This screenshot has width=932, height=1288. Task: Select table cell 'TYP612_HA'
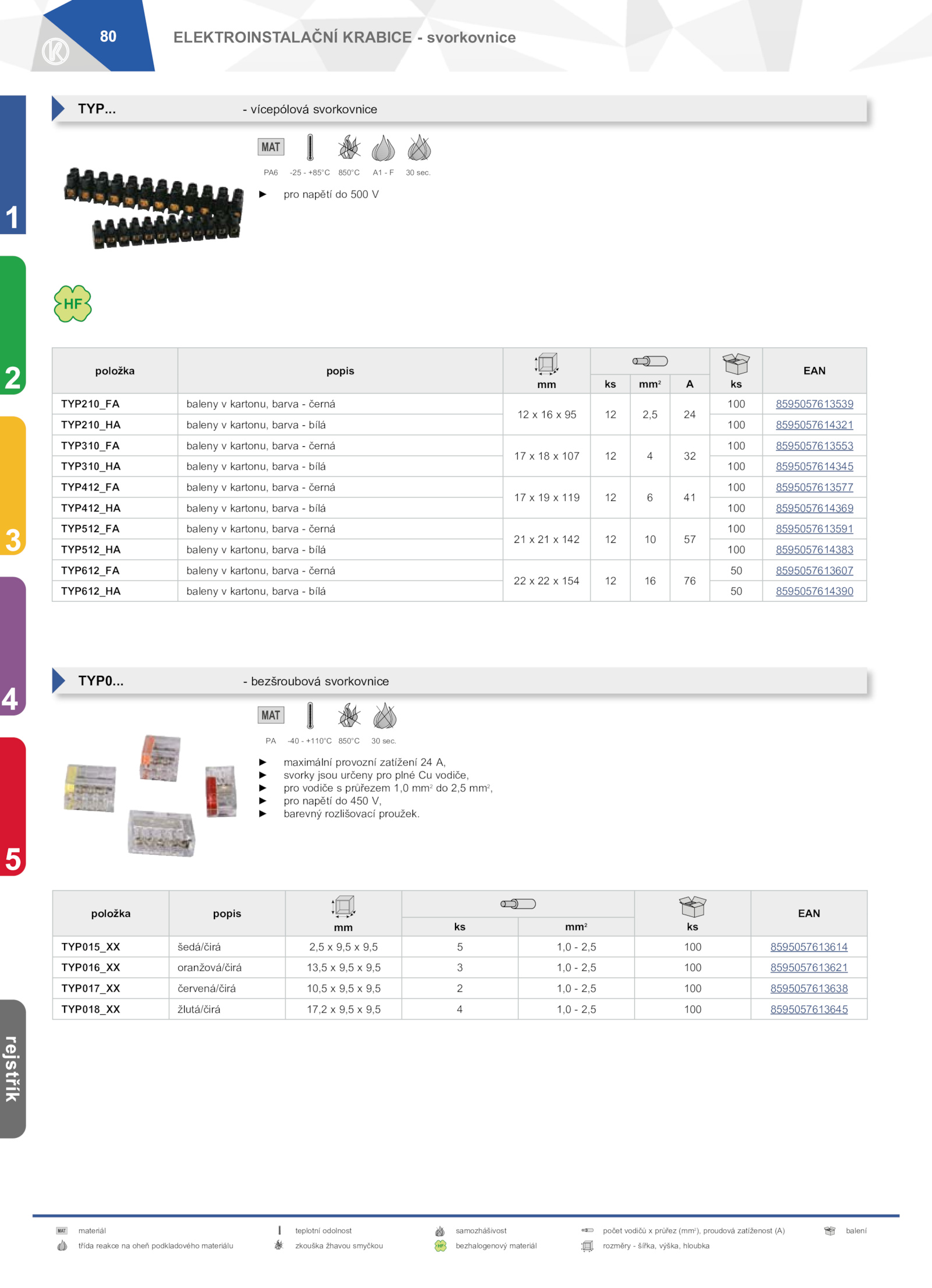(115, 591)
